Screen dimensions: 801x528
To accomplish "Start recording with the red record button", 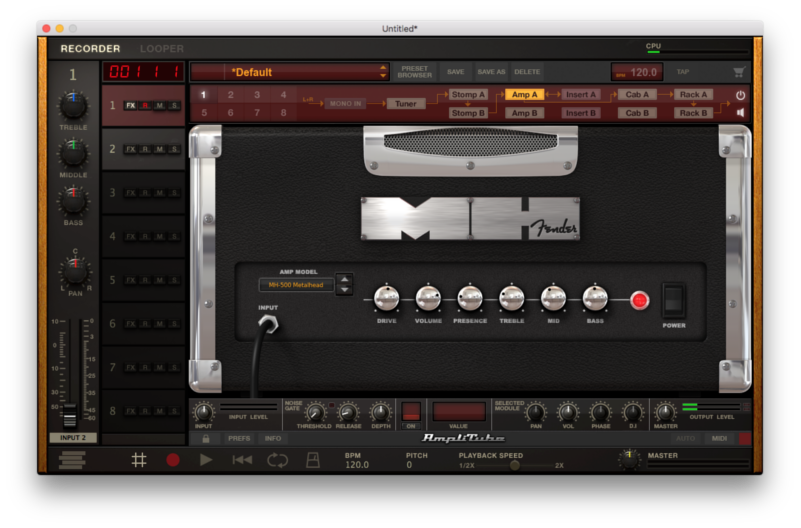I will (173, 460).
